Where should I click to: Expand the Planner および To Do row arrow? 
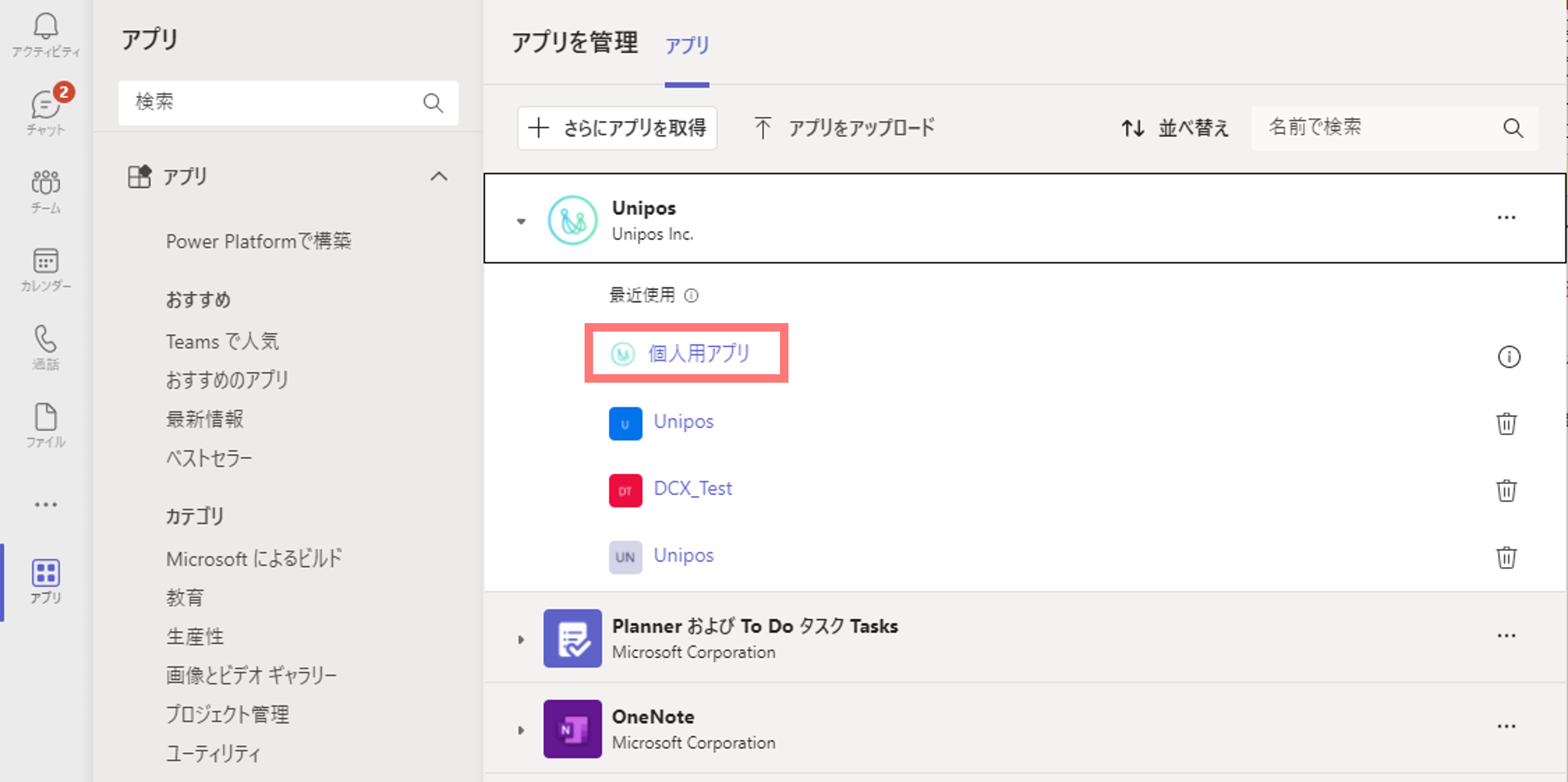click(x=521, y=640)
